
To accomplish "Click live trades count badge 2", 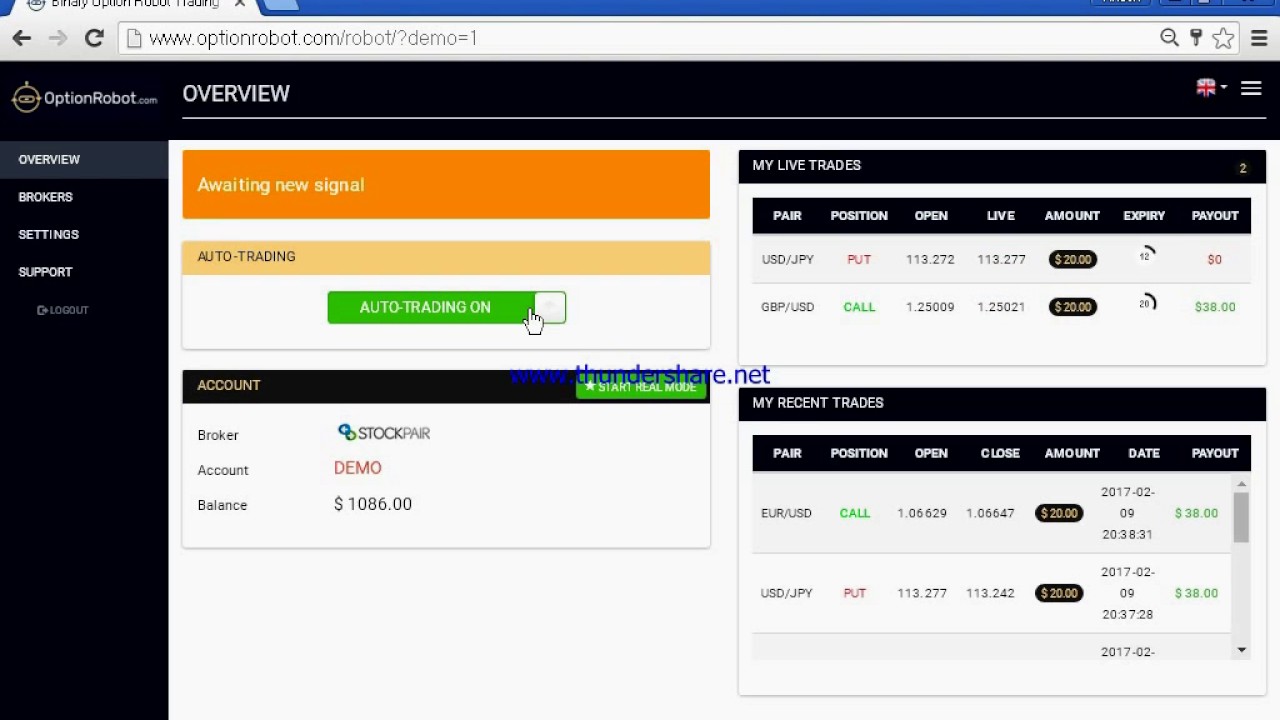I will coord(1243,168).
